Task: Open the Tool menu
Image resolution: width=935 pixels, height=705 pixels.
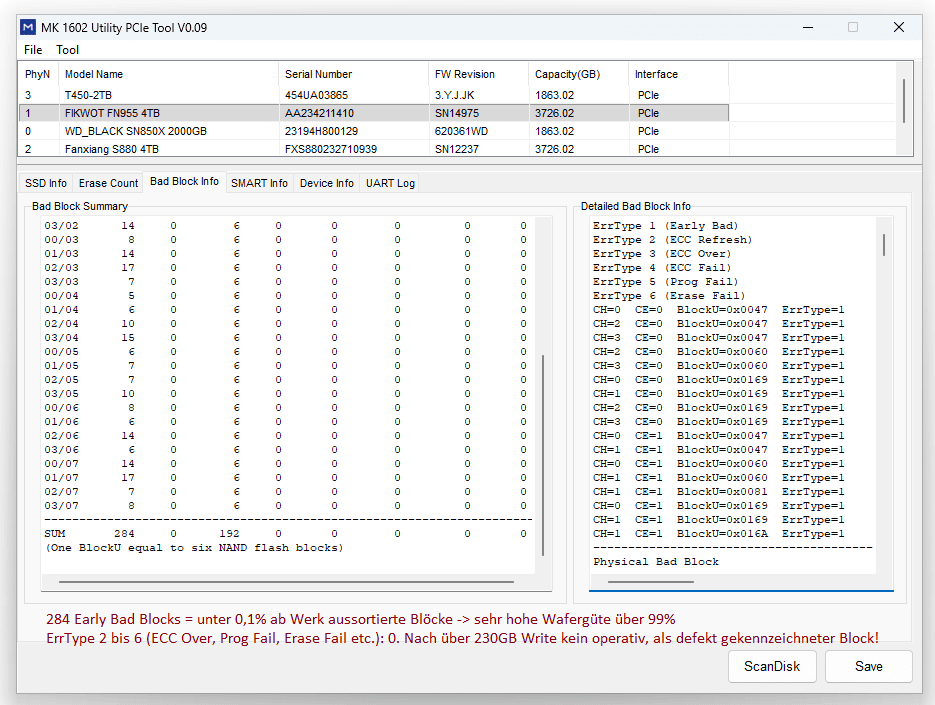Action: pyautogui.click(x=67, y=50)
